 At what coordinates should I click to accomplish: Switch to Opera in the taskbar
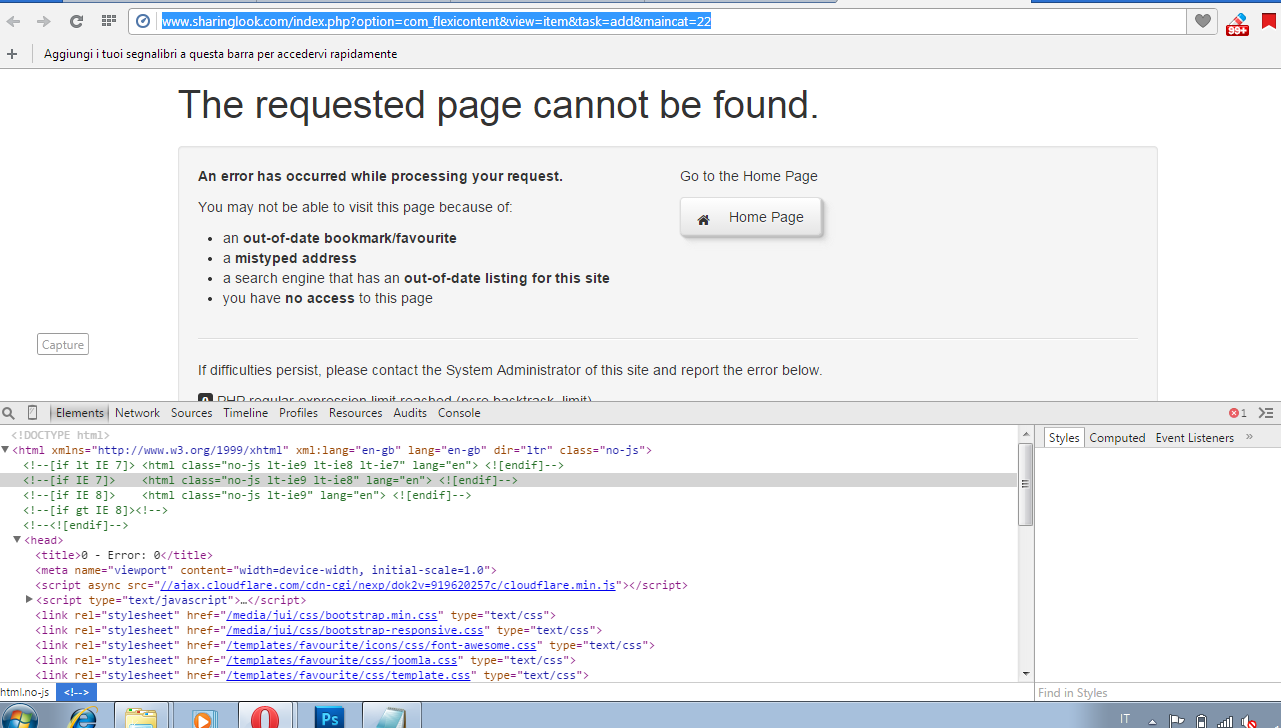pos(267,716)
